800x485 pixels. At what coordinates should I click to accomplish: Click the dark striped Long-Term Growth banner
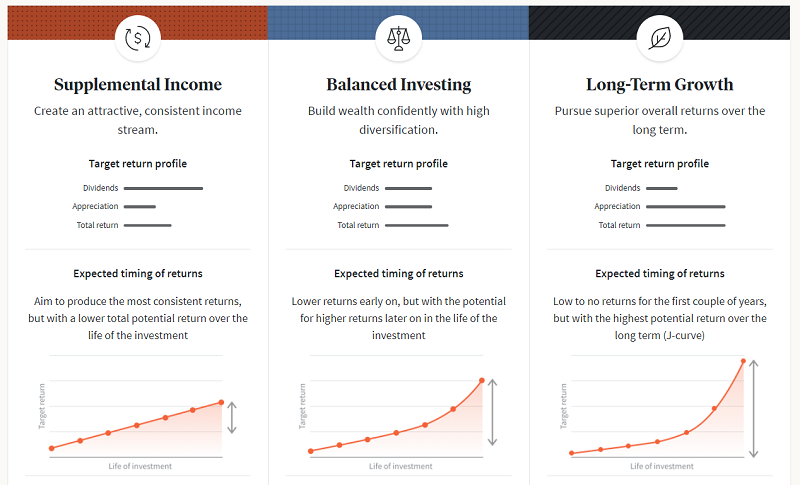[659, 23]
